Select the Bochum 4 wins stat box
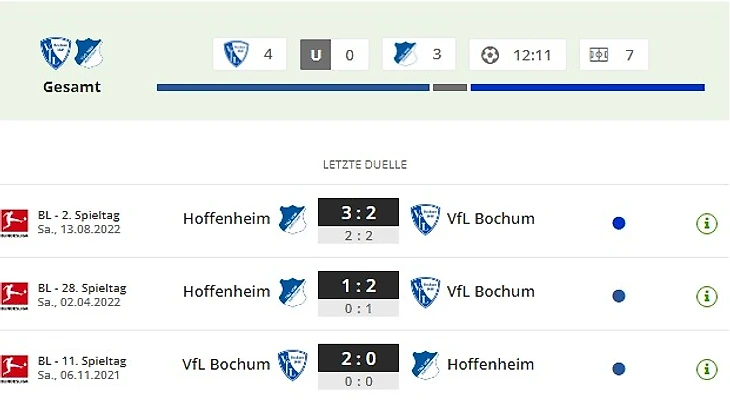The width and height of the screenshot is (730, 402). pos(249,54)
